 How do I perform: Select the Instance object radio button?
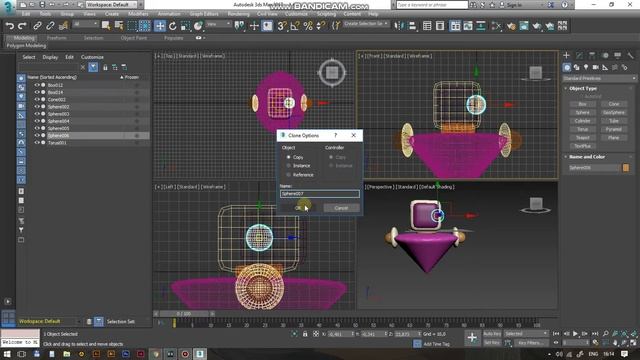(289, 166)
